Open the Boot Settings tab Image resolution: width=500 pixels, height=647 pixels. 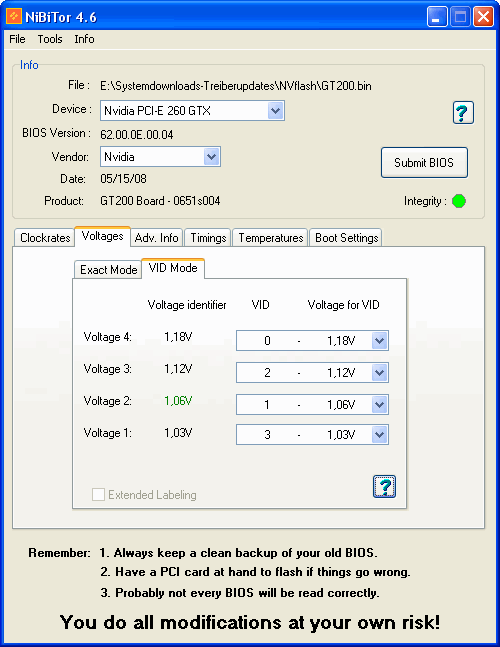(x=346, y=238)
